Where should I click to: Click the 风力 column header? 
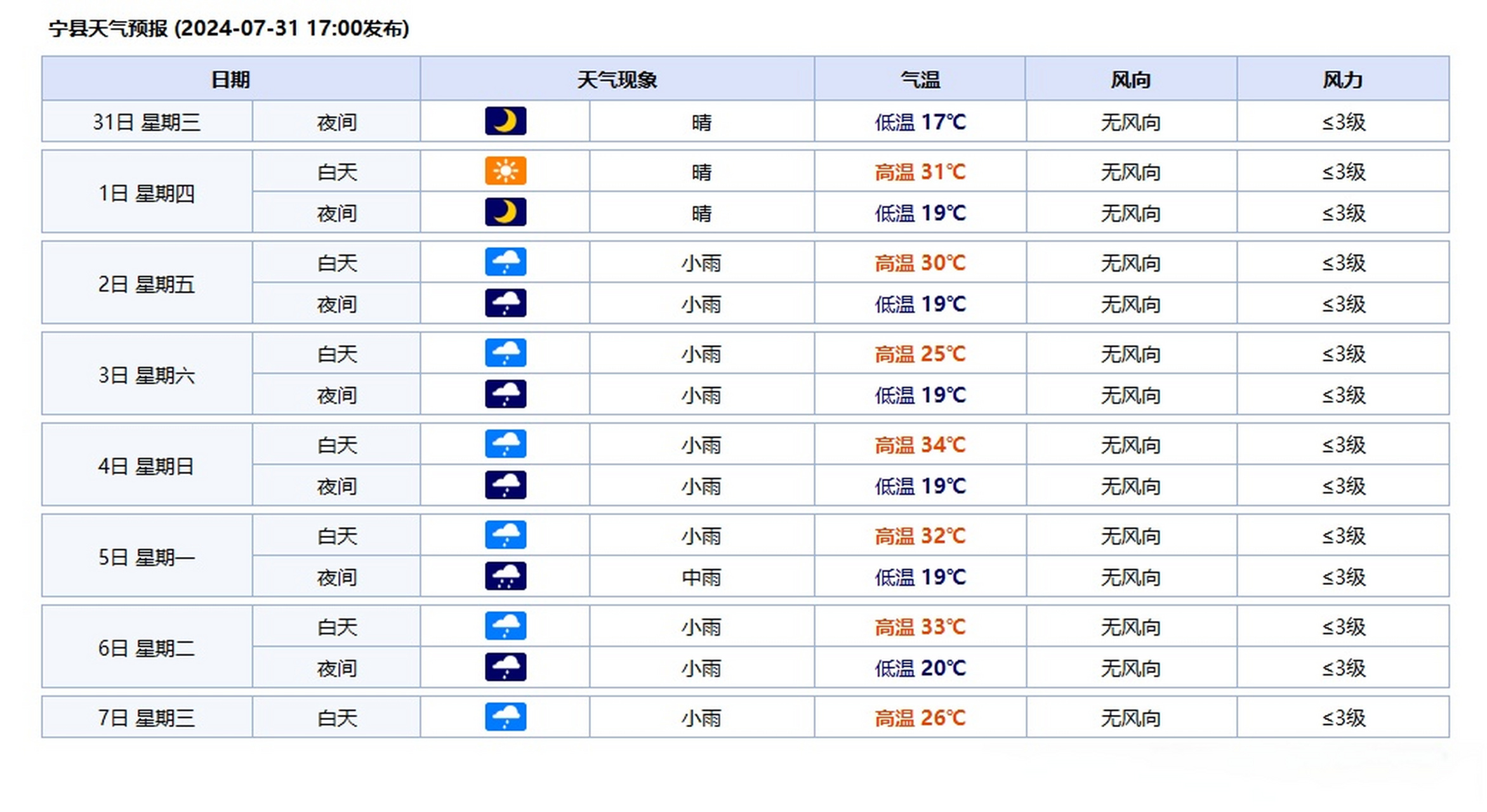[x=1342, y=79]
